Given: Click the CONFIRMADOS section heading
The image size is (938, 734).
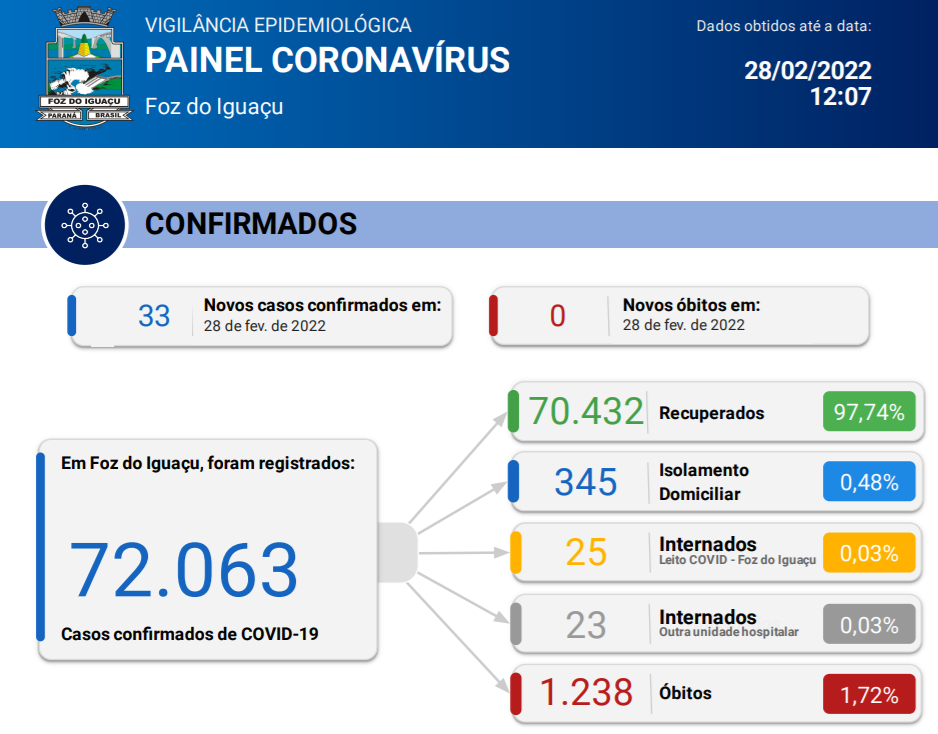Looking at the screenshot, I should click(251, 224).
